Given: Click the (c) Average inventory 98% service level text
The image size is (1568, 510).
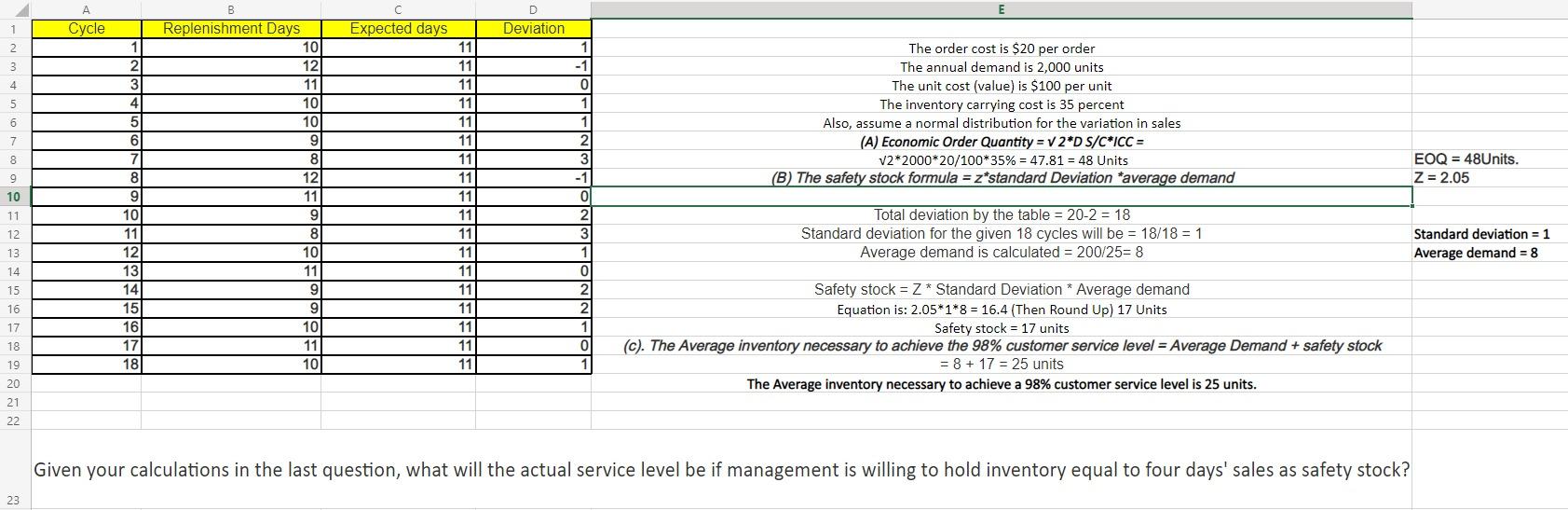Looking at the screenshot, I should [1002, 346].
